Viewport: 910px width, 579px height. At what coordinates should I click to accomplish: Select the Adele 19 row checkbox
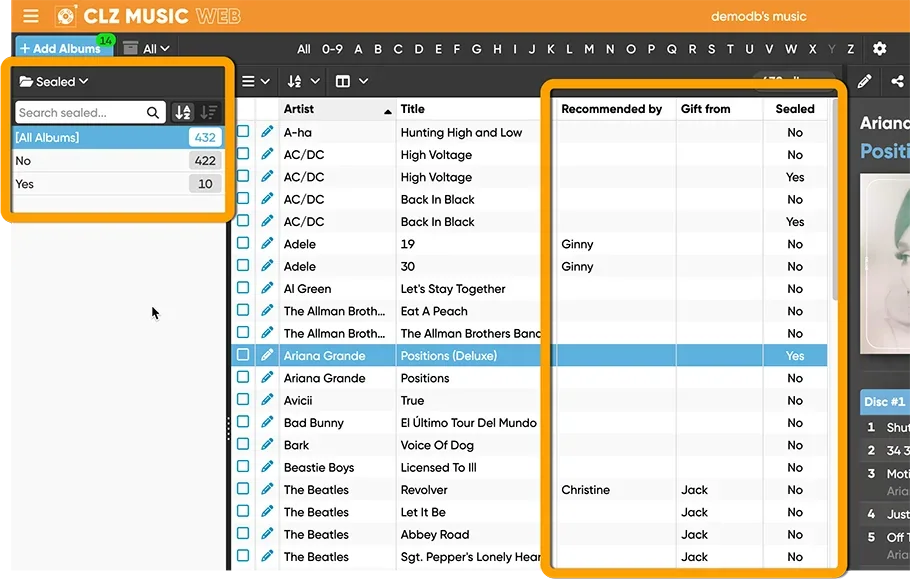coord(243,243)
